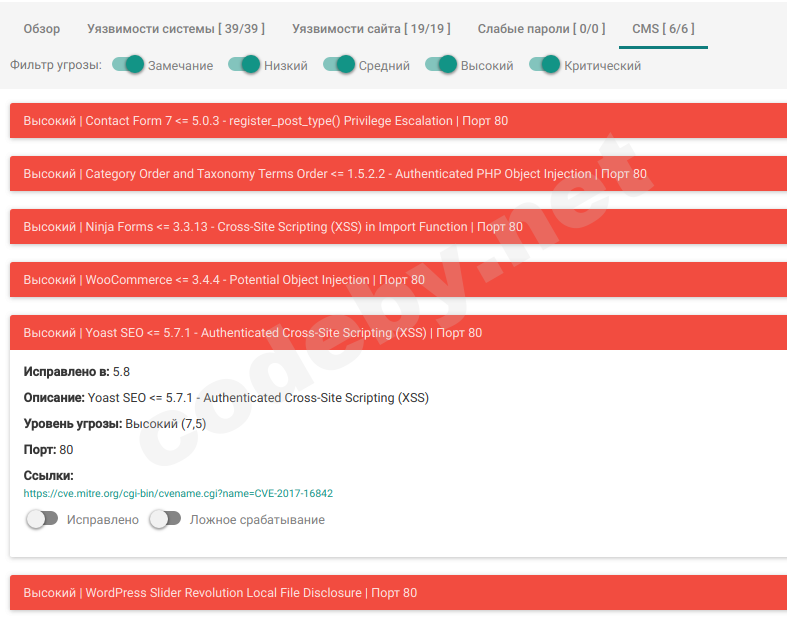Click the Ссылки: label

coord(49,475)
